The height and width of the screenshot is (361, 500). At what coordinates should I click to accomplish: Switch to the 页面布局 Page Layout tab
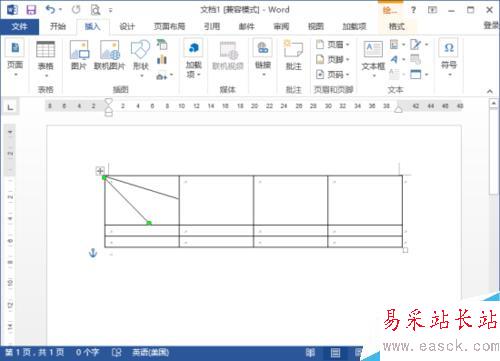[x=169, y=26]
